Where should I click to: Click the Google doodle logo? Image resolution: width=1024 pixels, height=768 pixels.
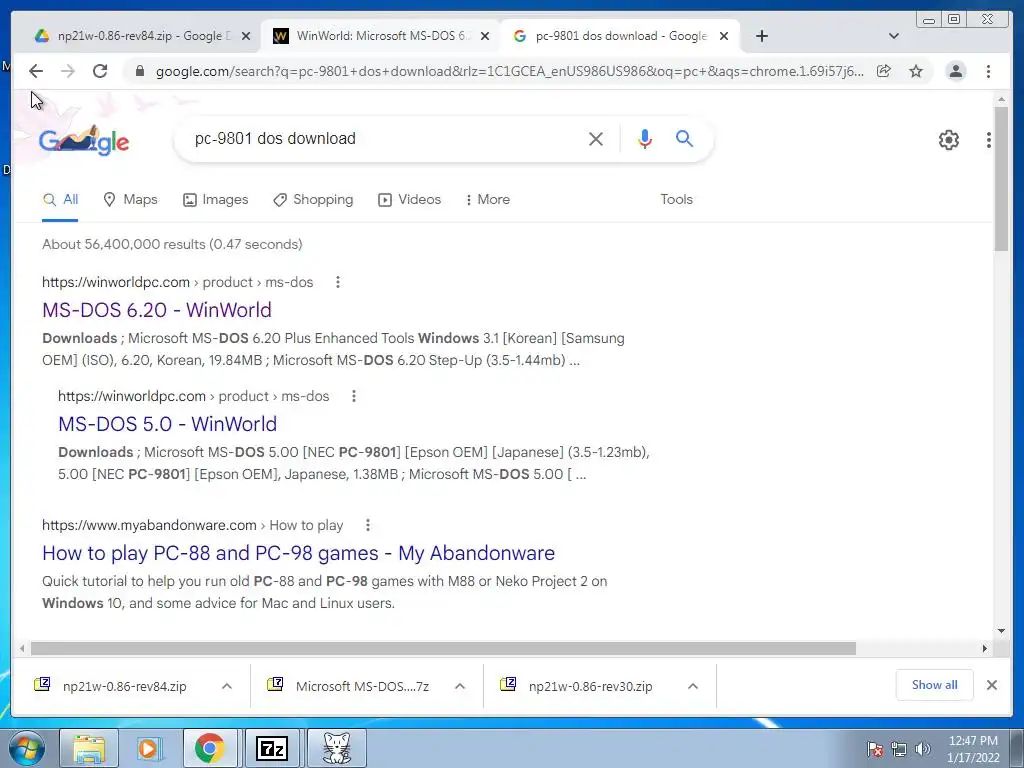click(84, 140)
